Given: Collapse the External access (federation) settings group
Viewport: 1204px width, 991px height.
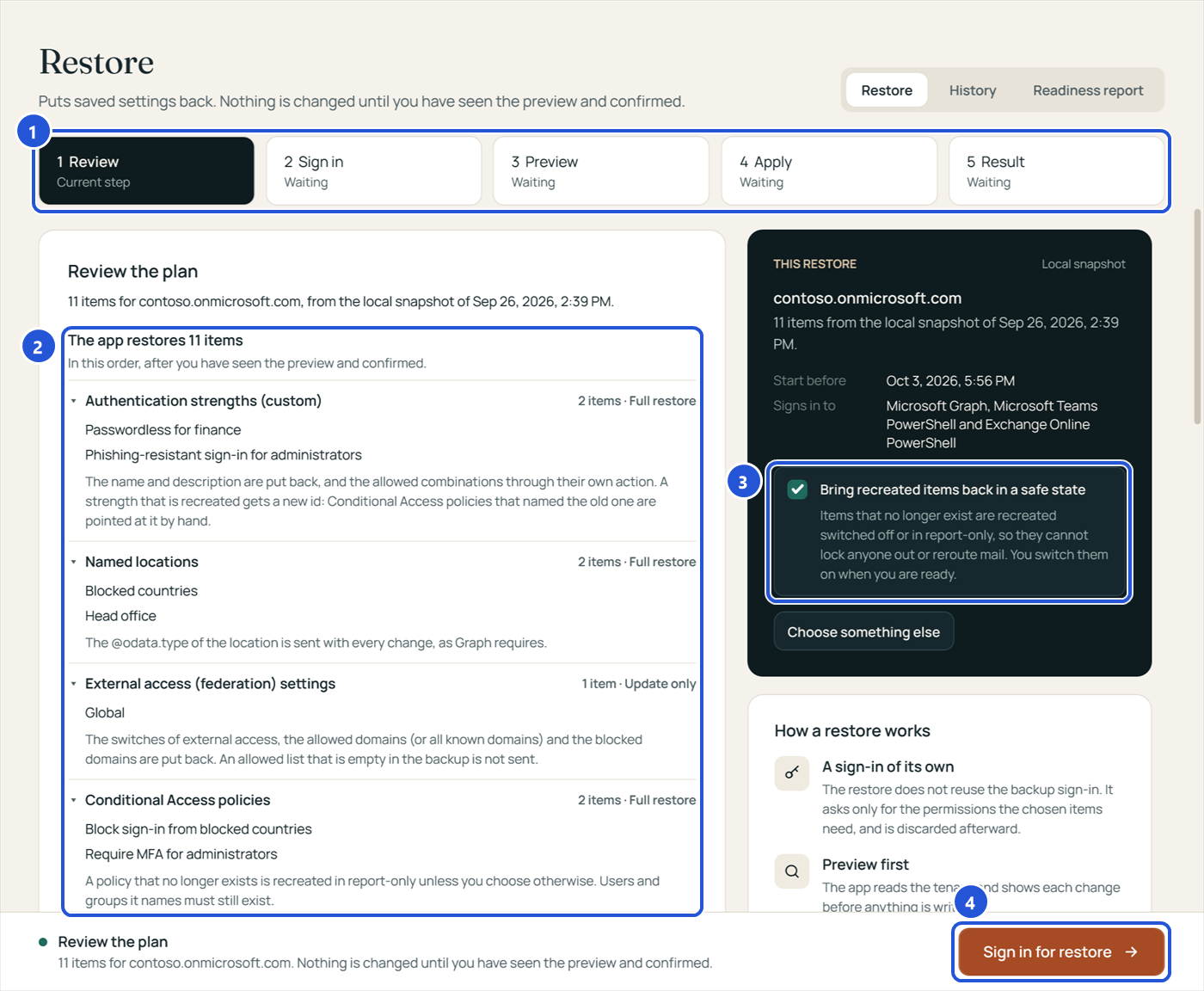Looking at the screenshot, I should tap(74, 684).
